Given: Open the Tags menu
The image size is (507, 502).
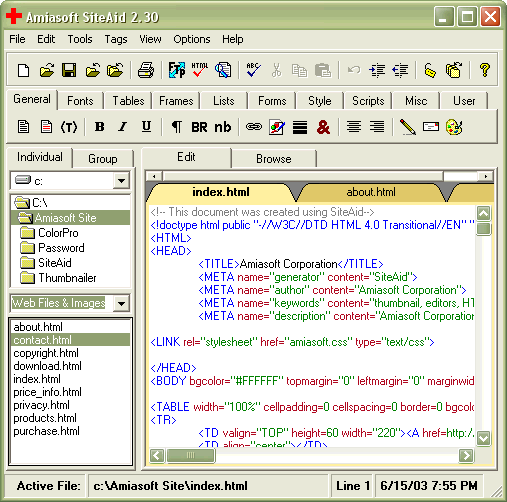Looking at the screenshot, I should [116, 39].
